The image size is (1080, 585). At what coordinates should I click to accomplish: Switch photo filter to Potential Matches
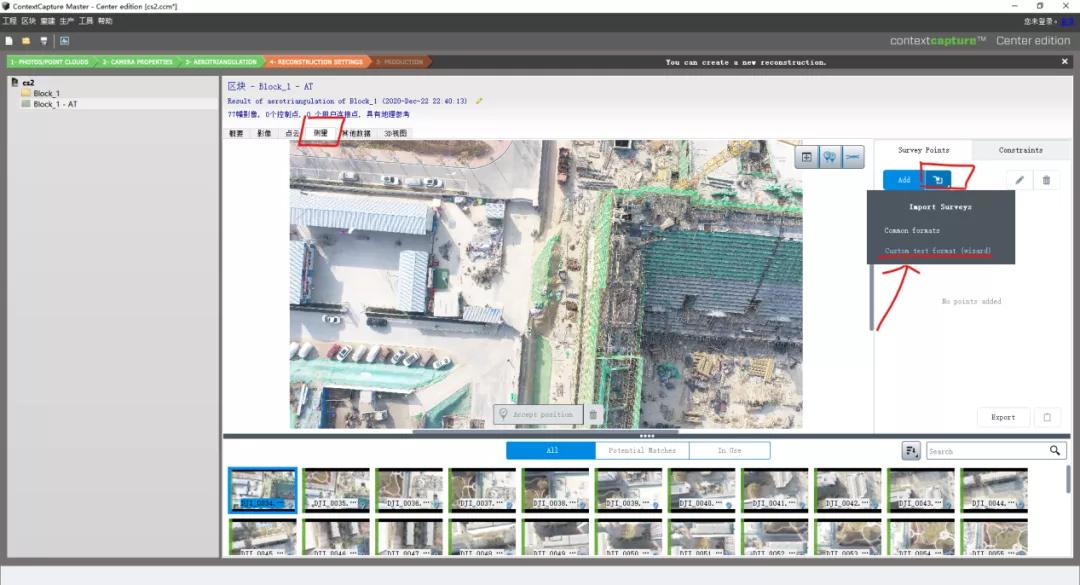pyautogui.click(x=641, y=450)
